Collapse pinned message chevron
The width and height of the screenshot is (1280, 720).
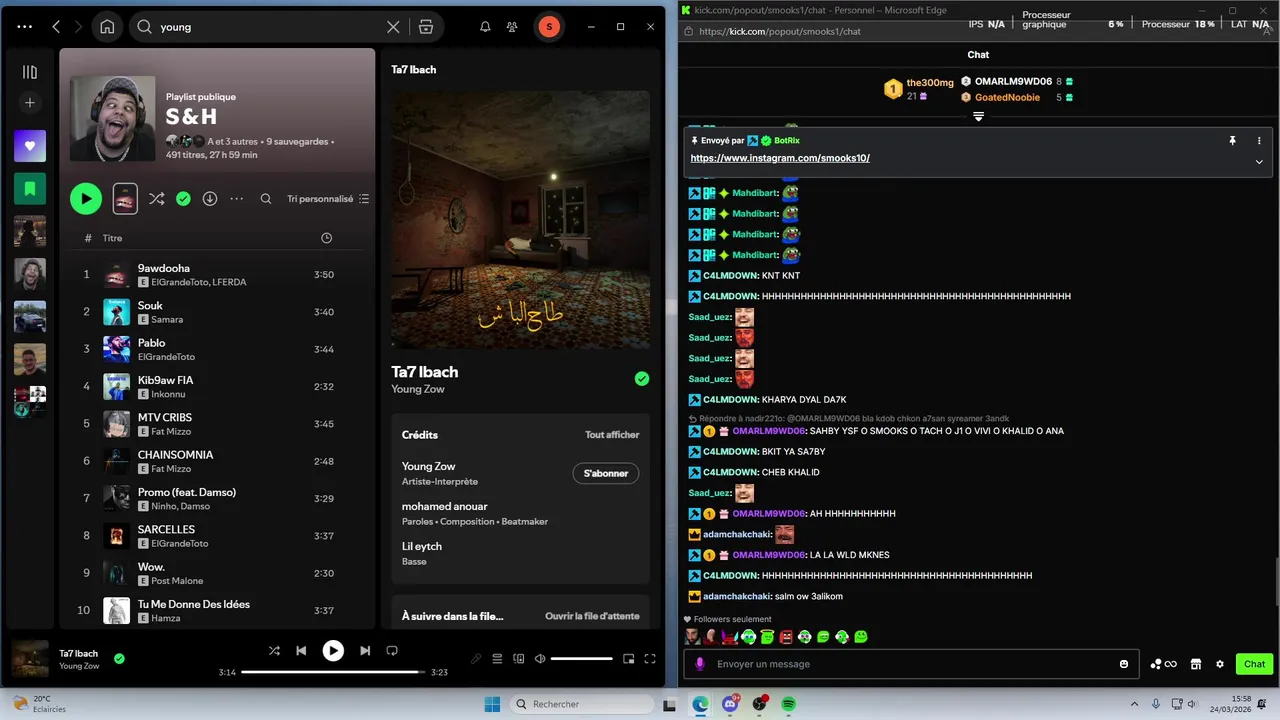point(1259,162)
